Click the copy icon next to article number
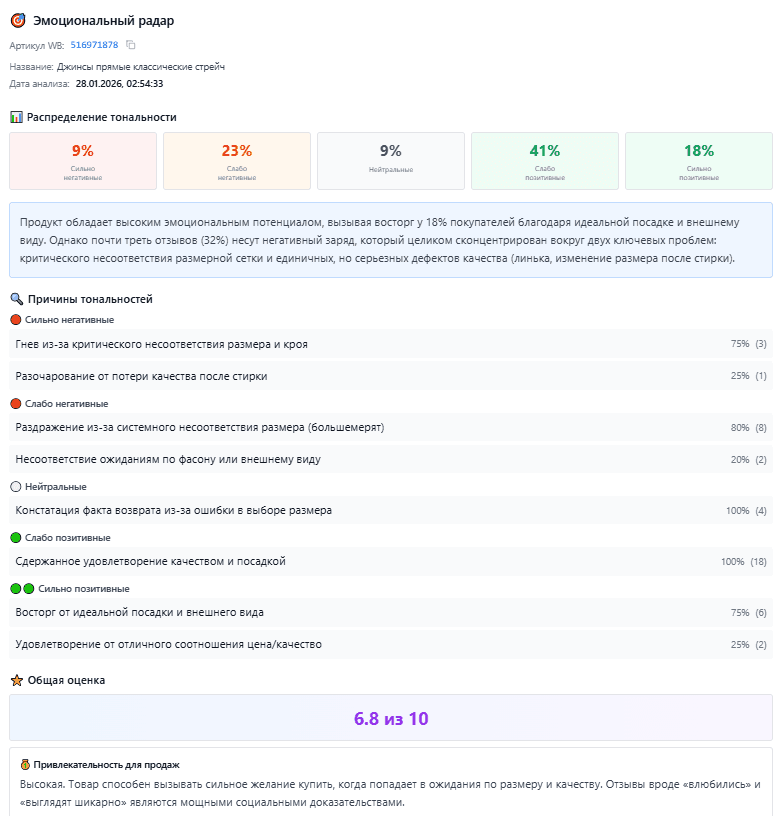 coord(131,45)
